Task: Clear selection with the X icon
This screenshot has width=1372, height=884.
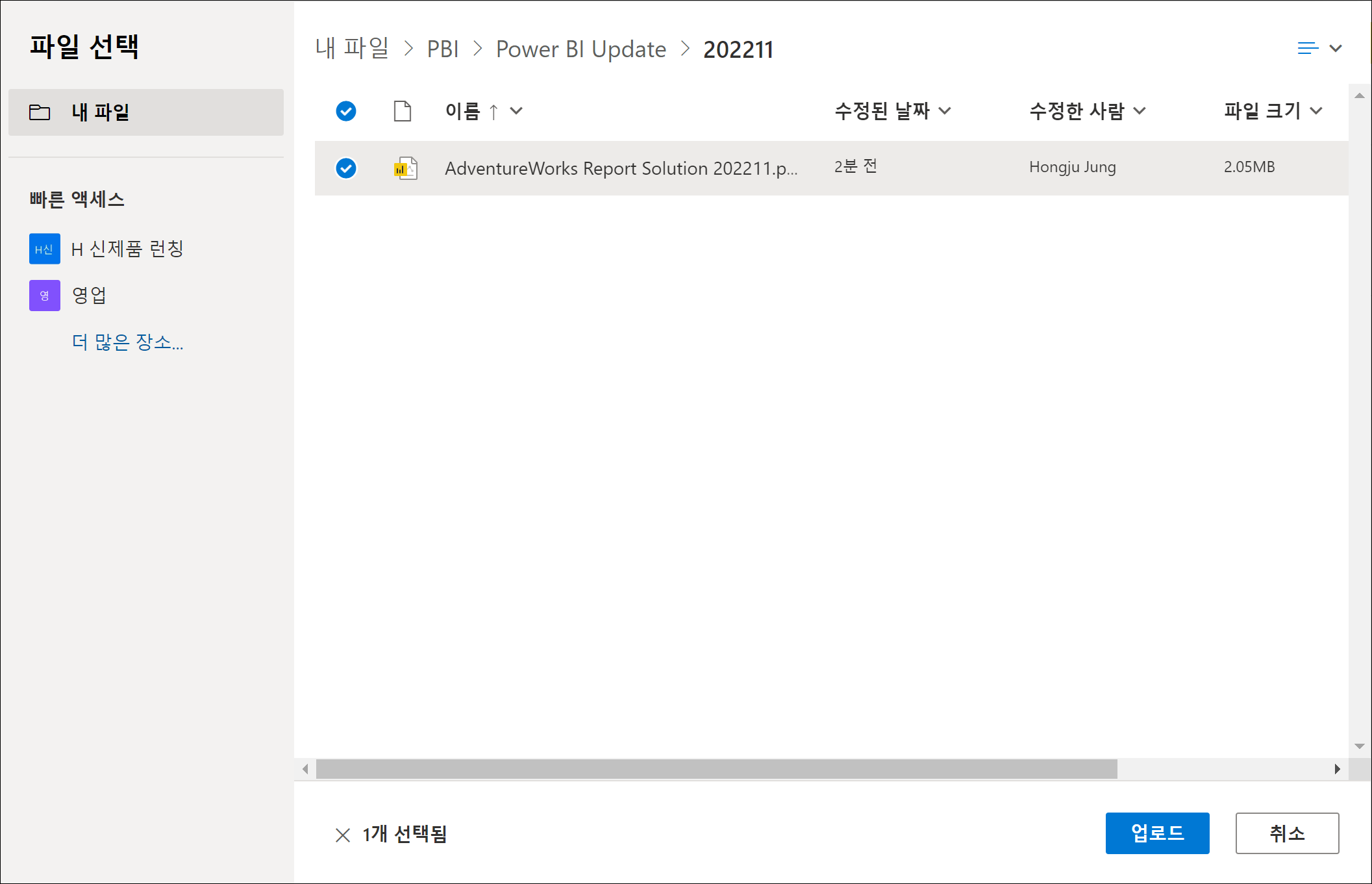Action: pyautogui.click(x=342, y=835)
